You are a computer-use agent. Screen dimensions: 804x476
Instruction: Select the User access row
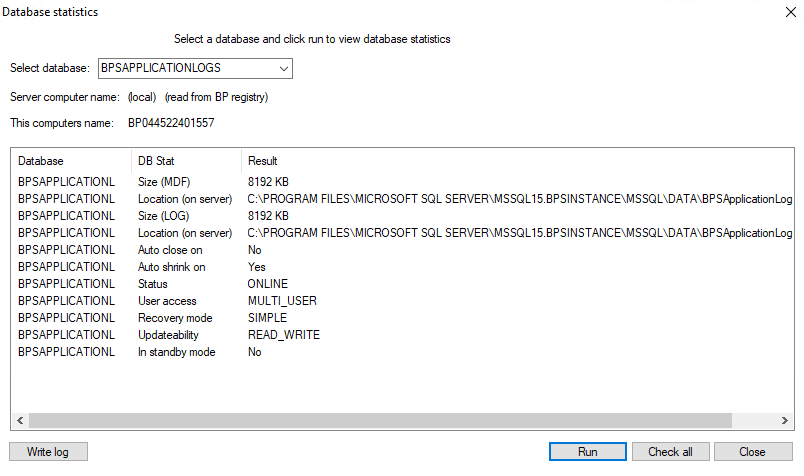(403, 301)
